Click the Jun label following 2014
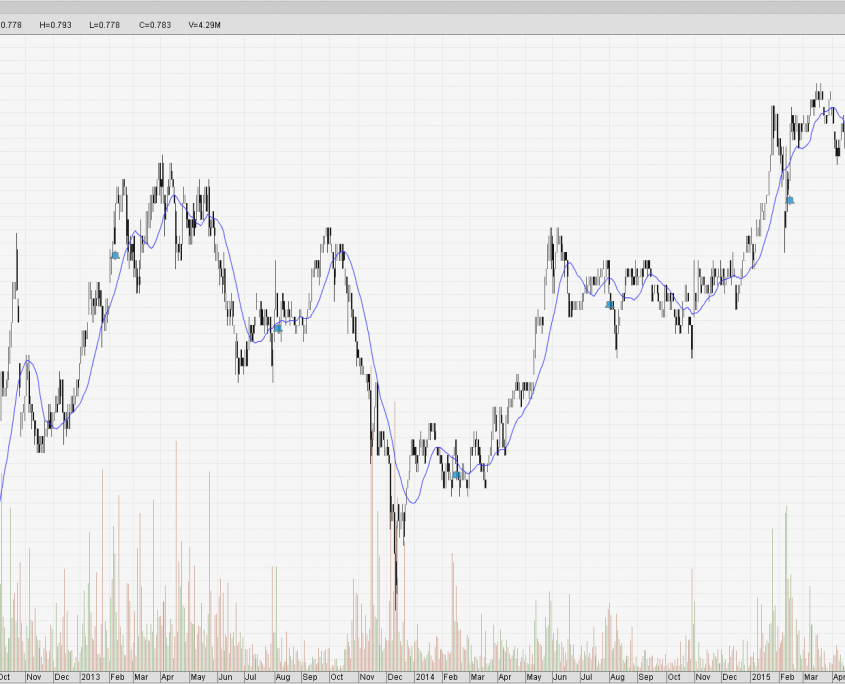The height and width of the screenshot is (684, 845). (562, 677)
